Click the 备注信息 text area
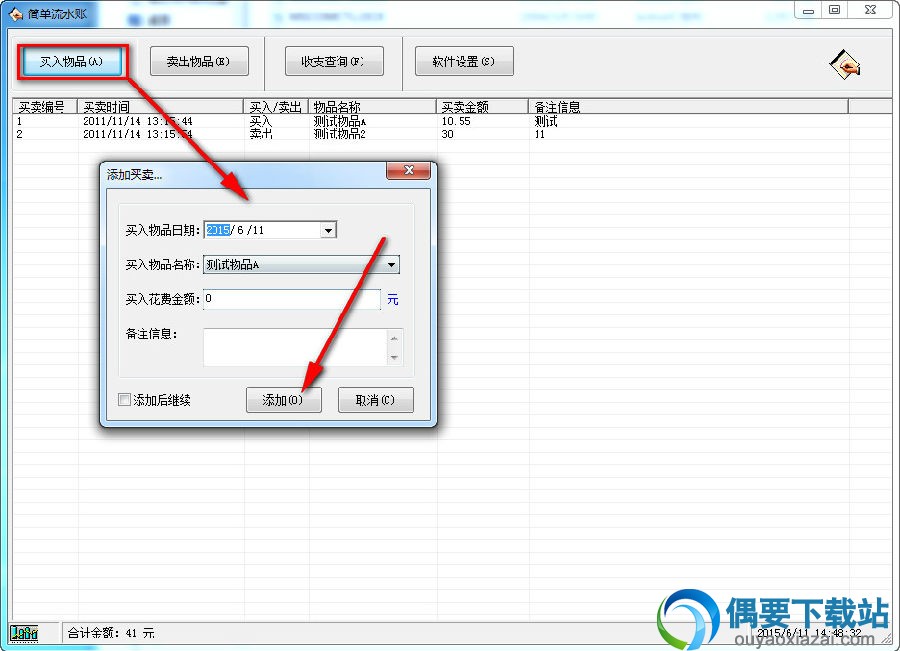 coord(296,347)
